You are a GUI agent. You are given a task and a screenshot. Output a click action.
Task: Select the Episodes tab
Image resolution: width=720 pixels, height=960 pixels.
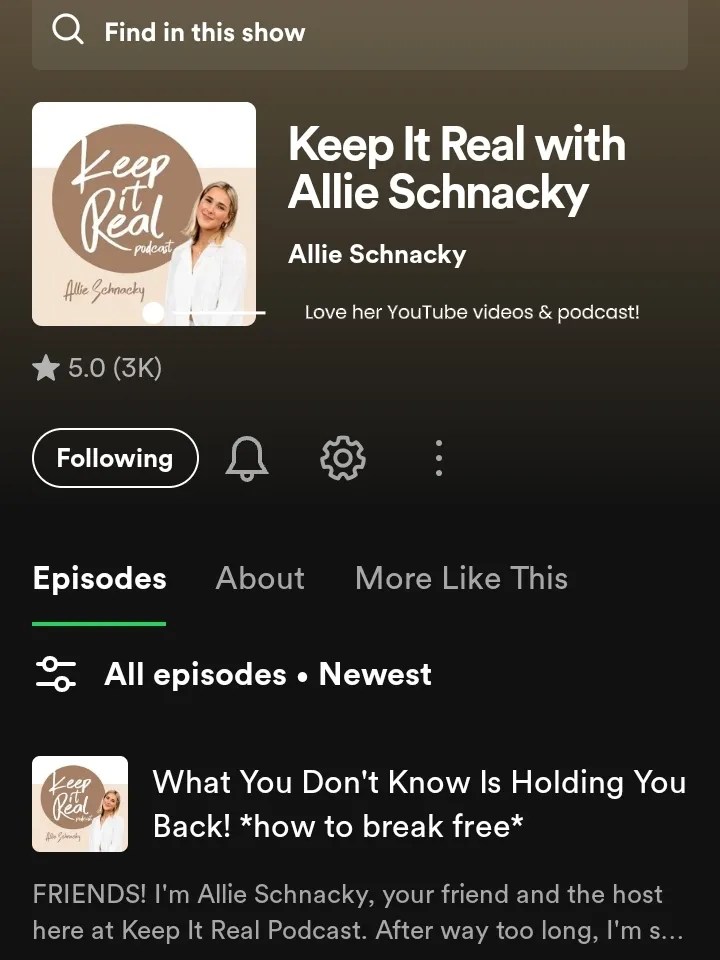(x=99, y=579)
